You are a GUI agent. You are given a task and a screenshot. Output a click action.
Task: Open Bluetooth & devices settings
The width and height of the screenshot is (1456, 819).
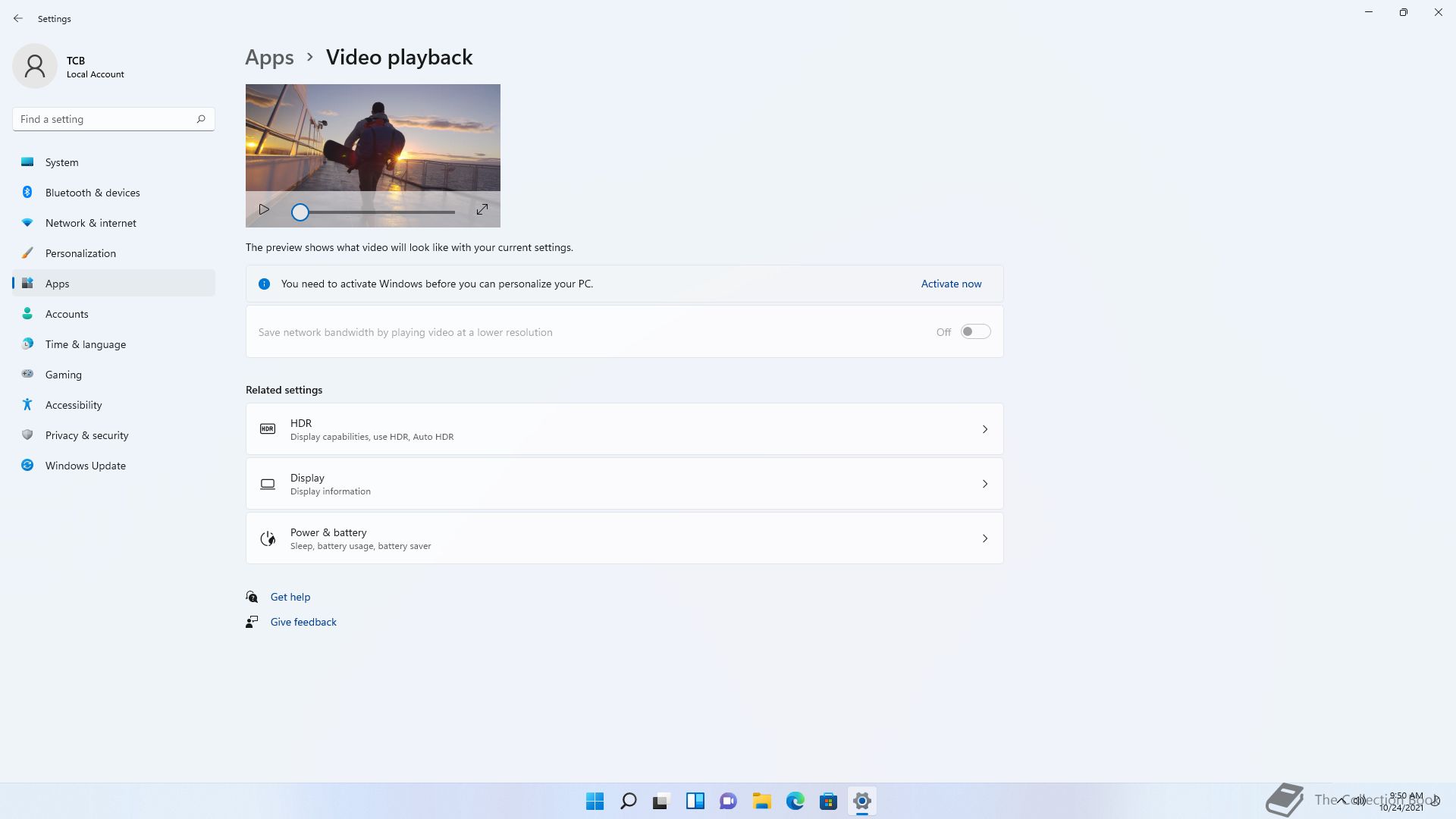tap(114, 193)
